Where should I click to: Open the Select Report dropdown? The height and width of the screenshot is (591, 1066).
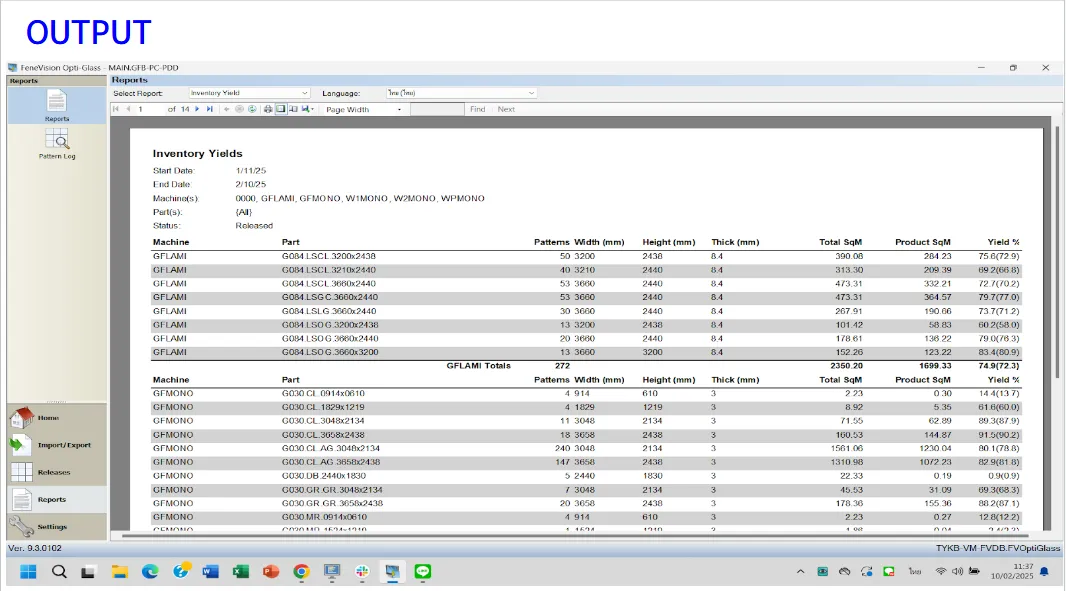(x=249, y=93)
